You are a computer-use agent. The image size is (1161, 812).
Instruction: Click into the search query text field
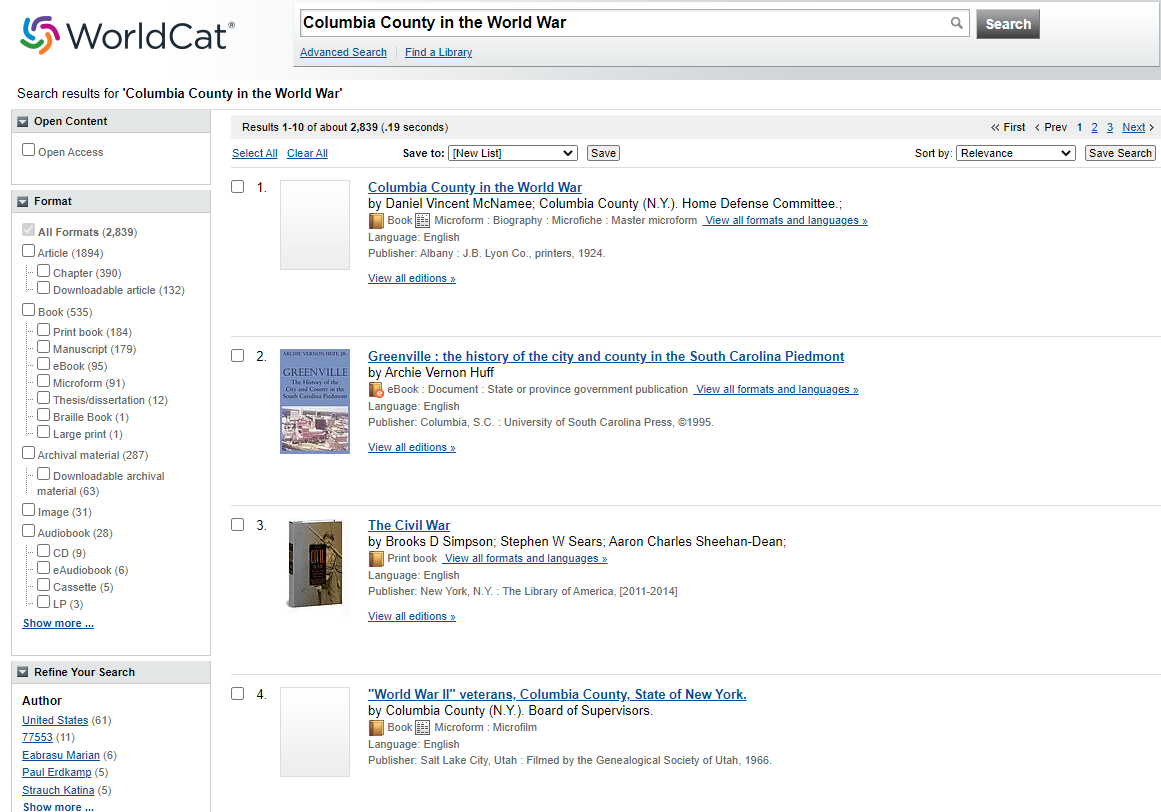coord(620,23)
